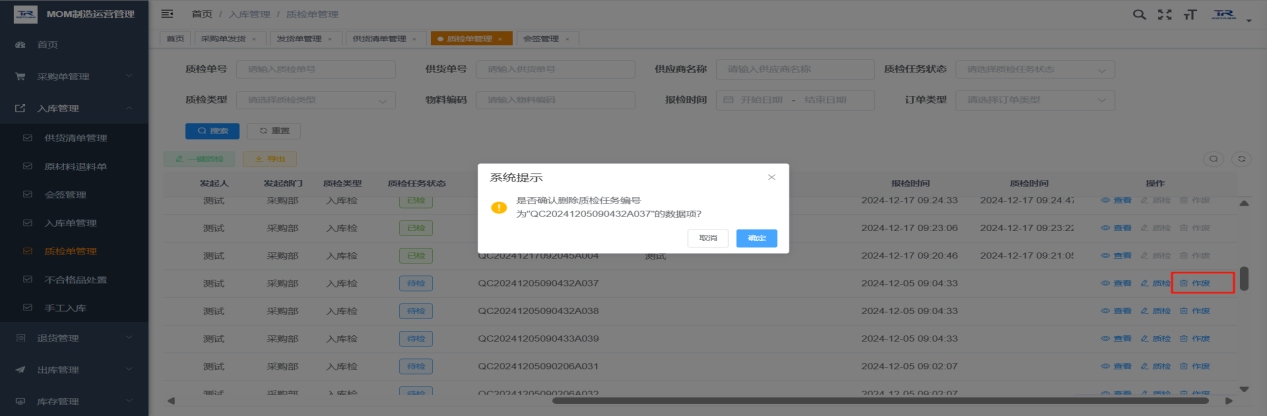Select 质检单管理 in the sidebar
This screenshot has width=1267, height=416.
pyautogui.click(x=74, y=251)
